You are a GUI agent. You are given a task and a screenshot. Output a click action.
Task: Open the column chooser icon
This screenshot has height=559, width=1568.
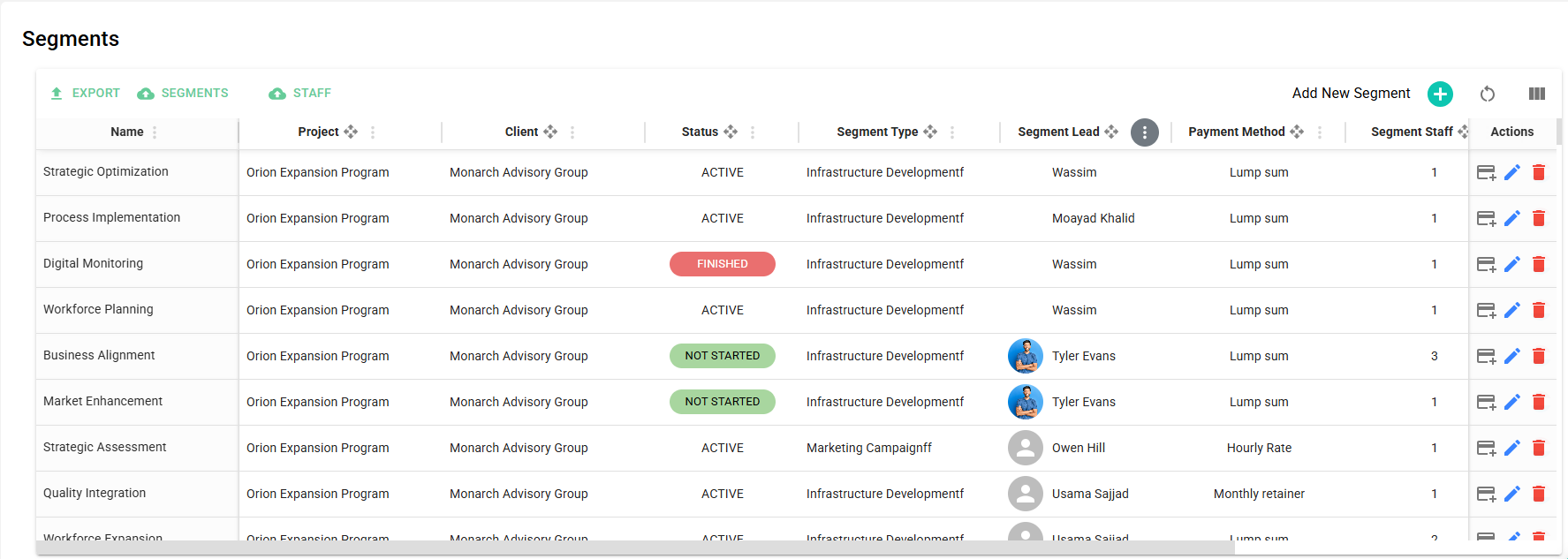pos(1537,94)
